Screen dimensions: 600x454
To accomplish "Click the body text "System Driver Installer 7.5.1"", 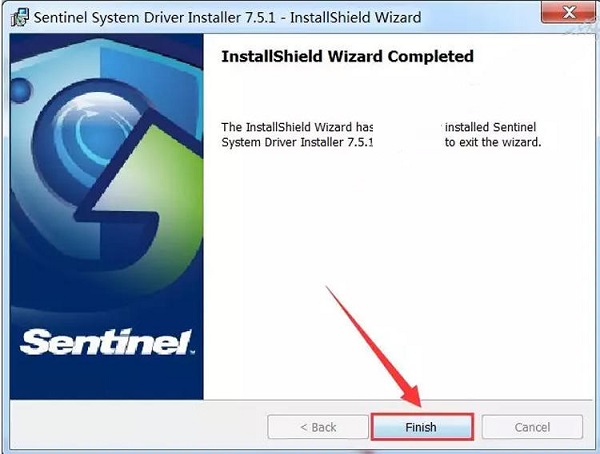I will point(297,142).
